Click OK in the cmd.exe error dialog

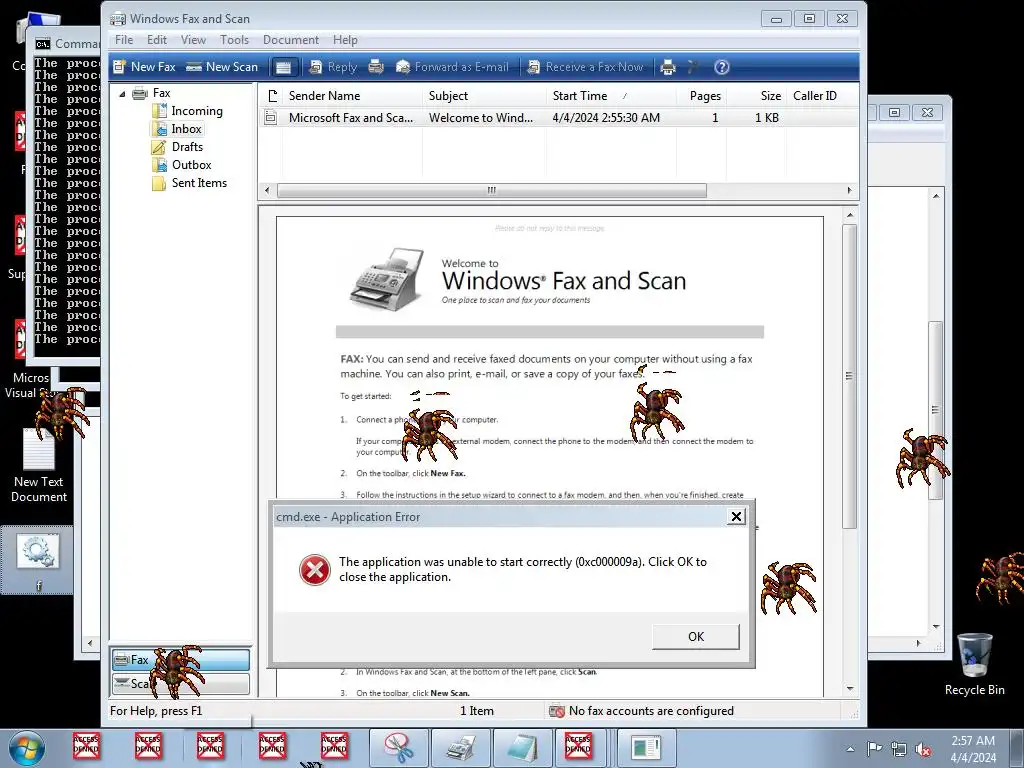point(696,636)
